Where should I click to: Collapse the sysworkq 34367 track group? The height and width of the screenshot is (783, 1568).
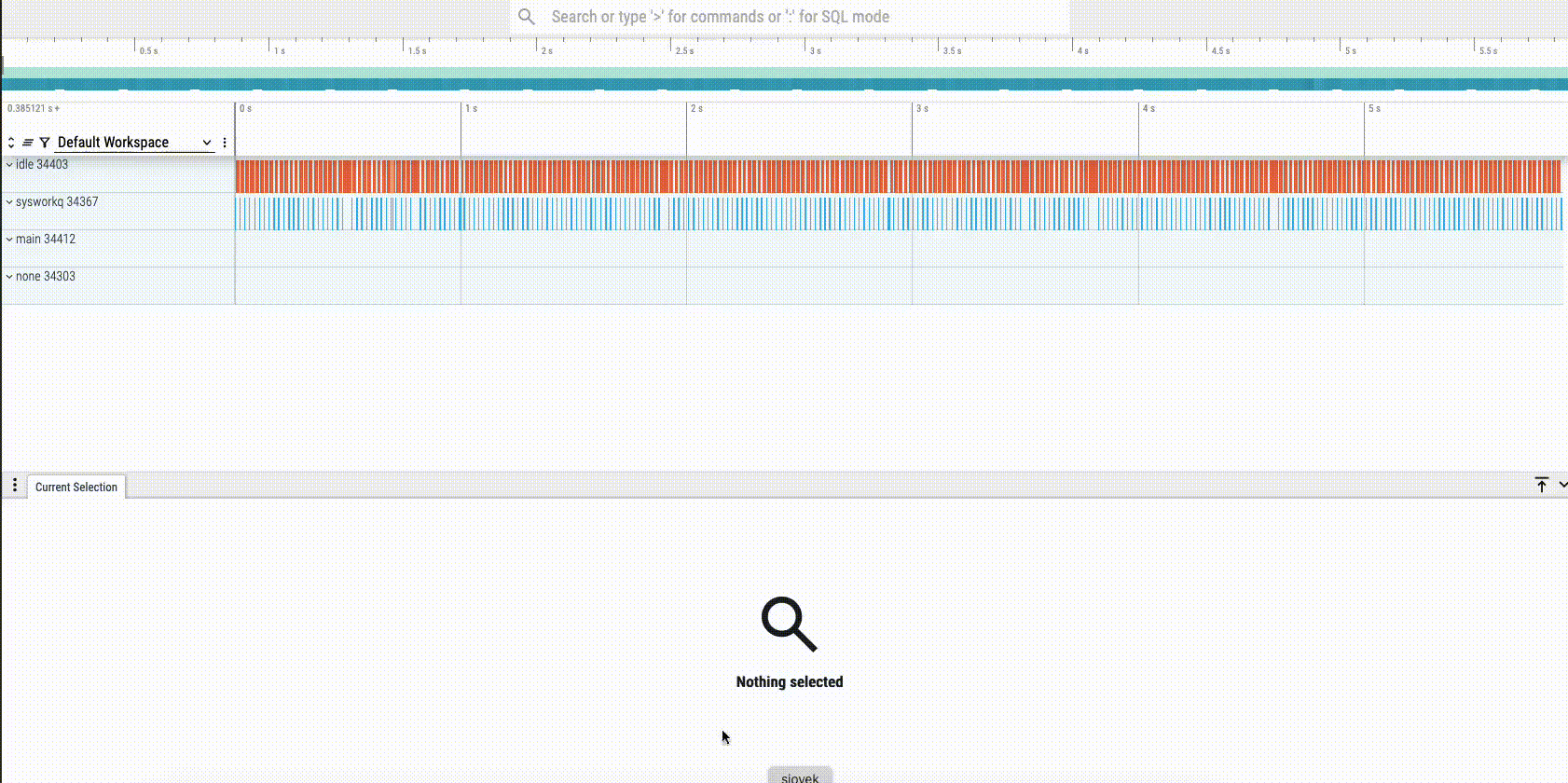[9, 202]
